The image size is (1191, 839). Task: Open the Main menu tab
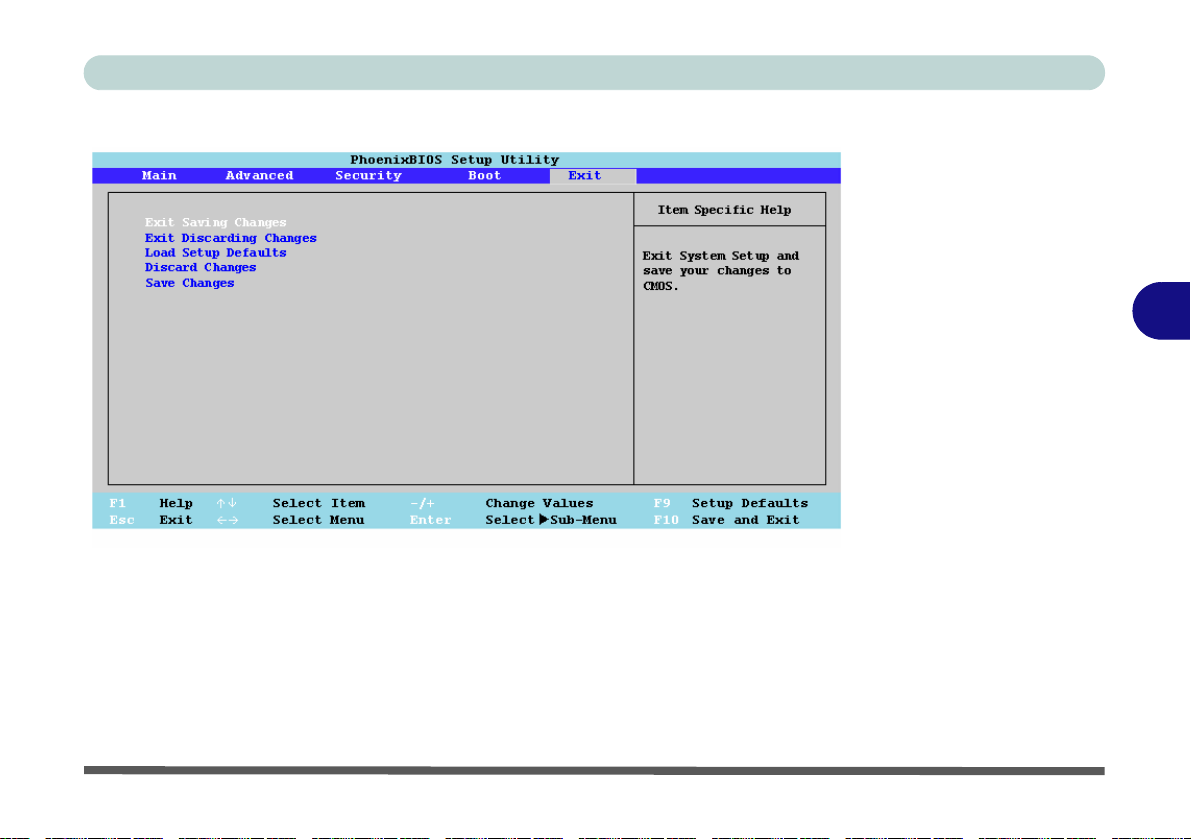(x=159, y=175)
